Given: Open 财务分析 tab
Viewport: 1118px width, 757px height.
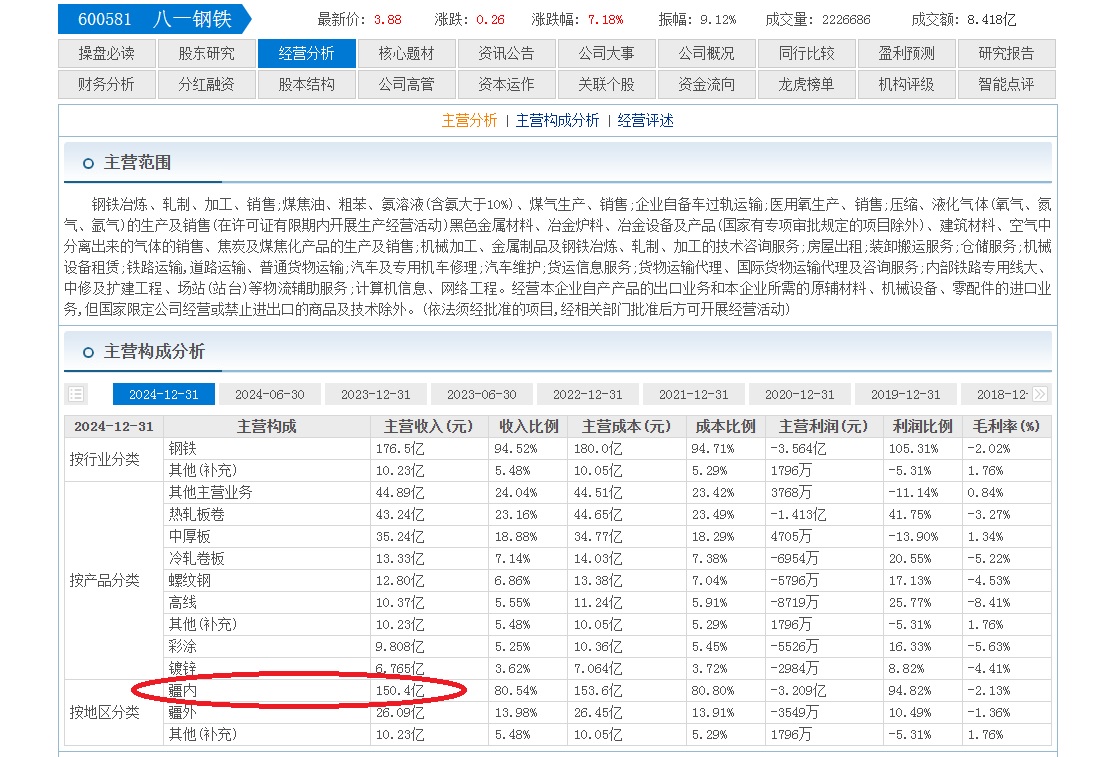Looking at the screenshot, I should [x=107, y=84].
